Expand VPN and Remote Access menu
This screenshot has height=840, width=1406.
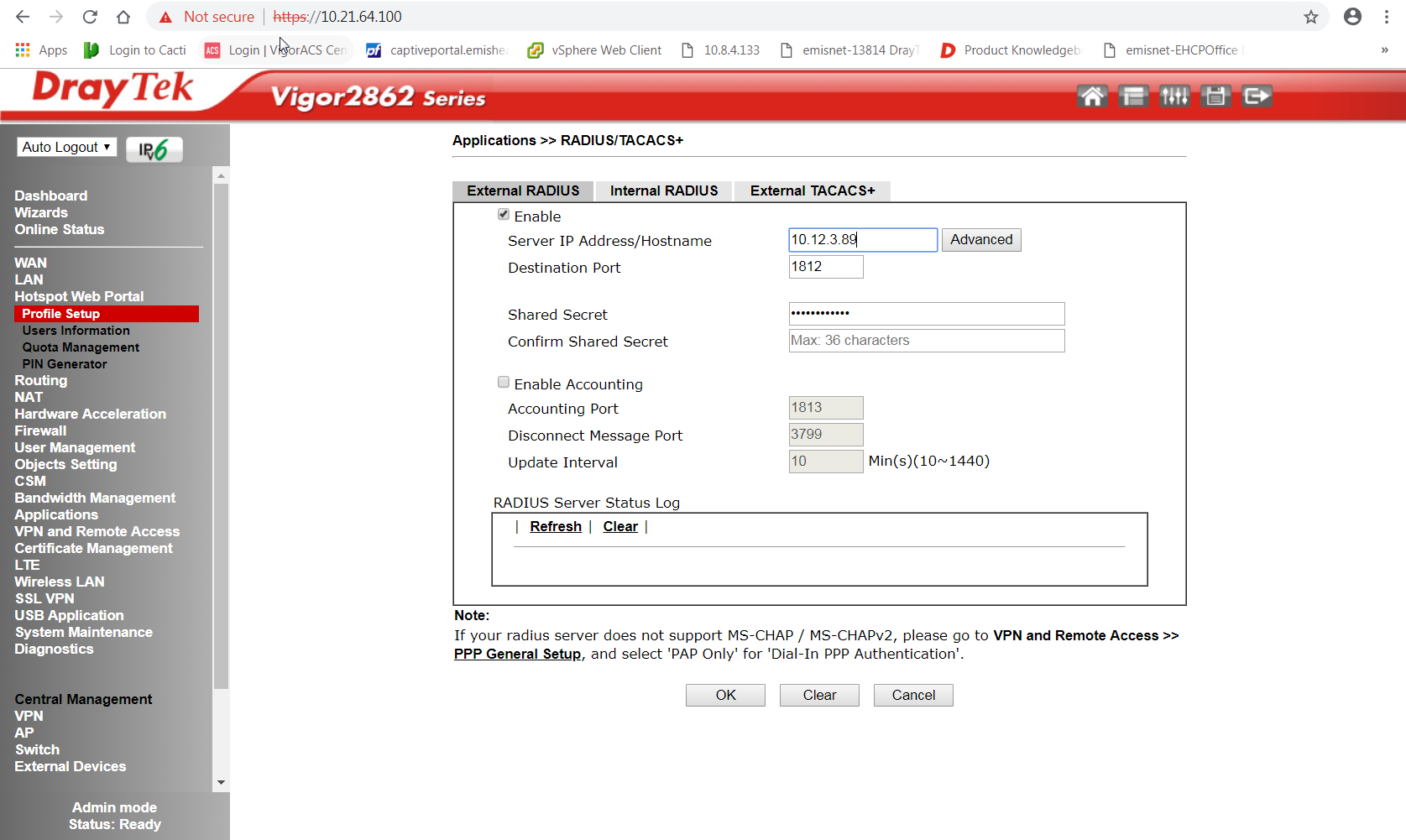pyautogui.click(x=97, y=531)
